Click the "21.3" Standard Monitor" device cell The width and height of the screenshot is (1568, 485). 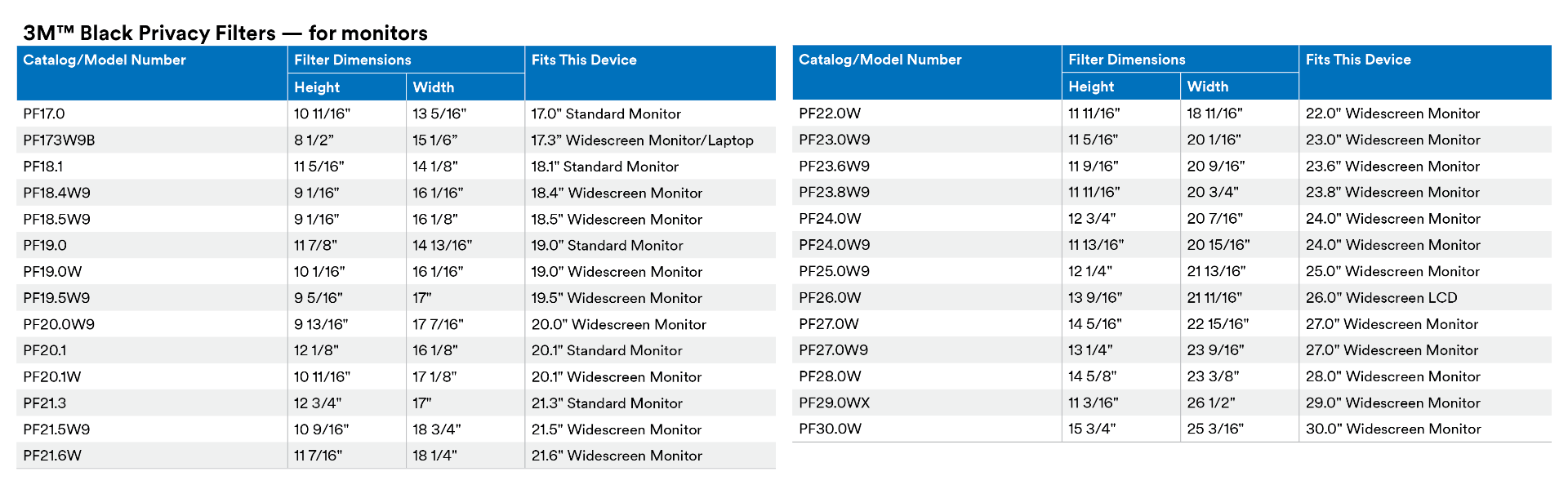pyautogui.click(x=607, y=403)
